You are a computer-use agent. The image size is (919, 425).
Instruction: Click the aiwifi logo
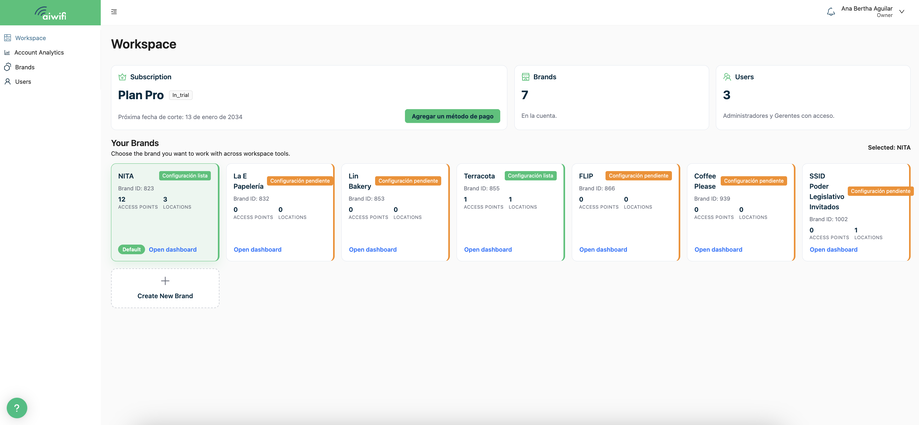coord(50,12)
